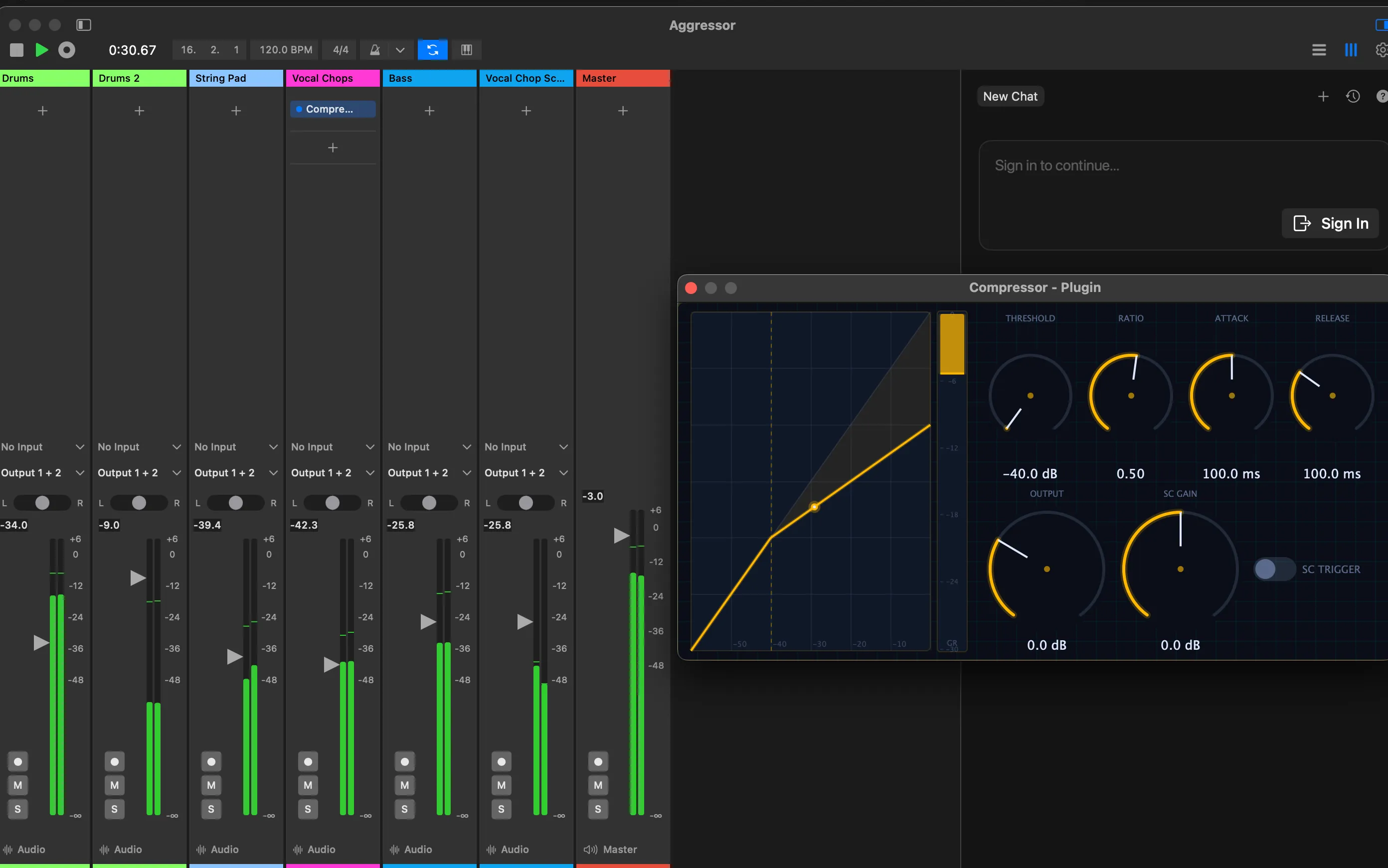
Task: Select the Master track header
Action: click(x=623, y=78)
